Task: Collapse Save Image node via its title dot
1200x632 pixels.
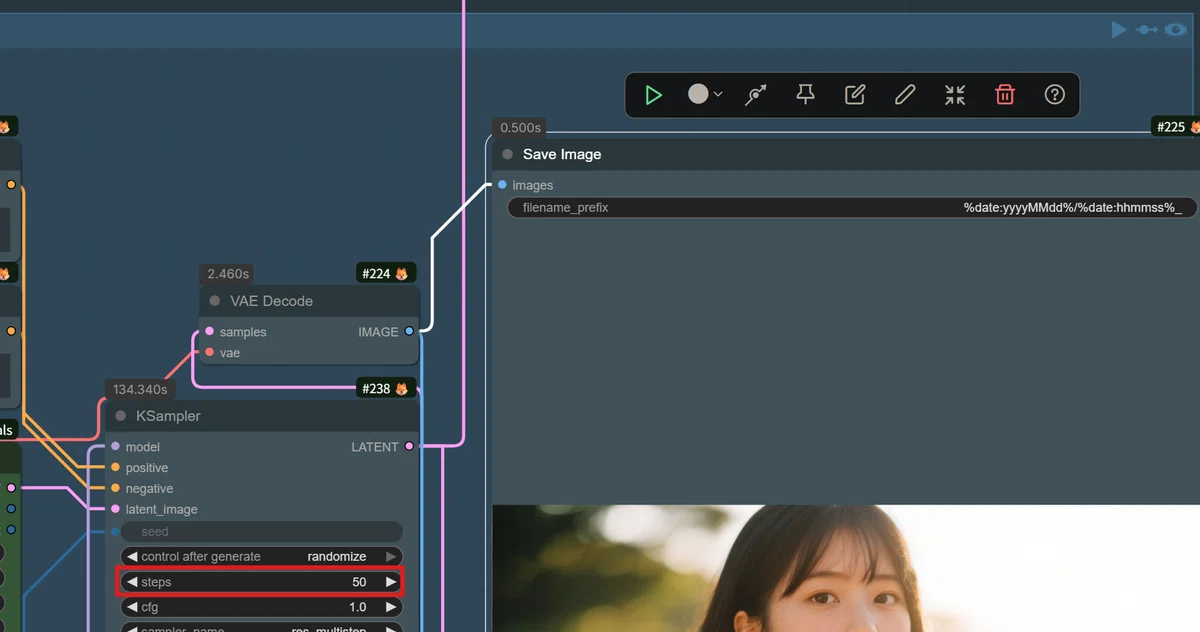Action: point(507,155)
